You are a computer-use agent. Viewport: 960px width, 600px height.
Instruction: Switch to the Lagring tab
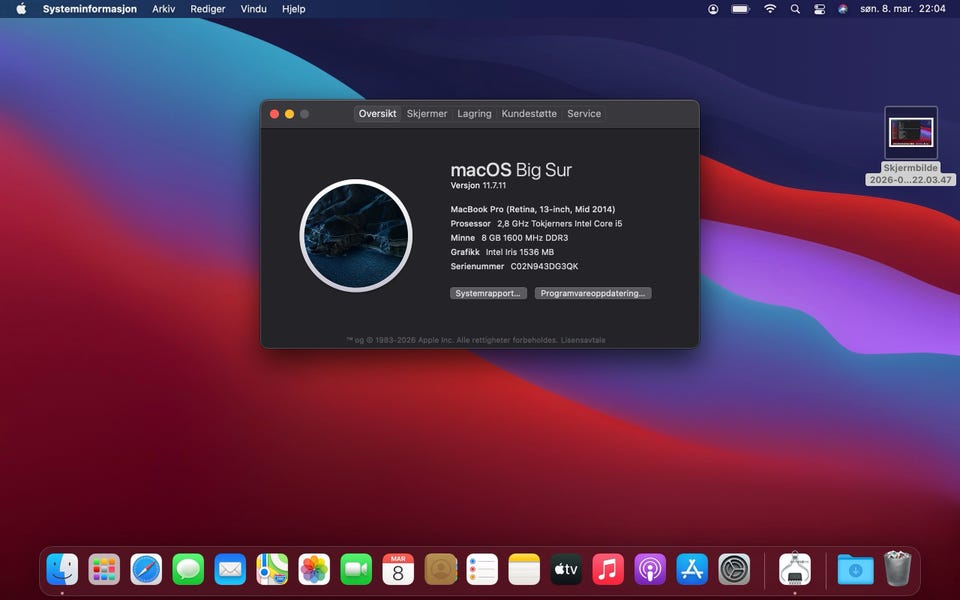pos(474,114)
